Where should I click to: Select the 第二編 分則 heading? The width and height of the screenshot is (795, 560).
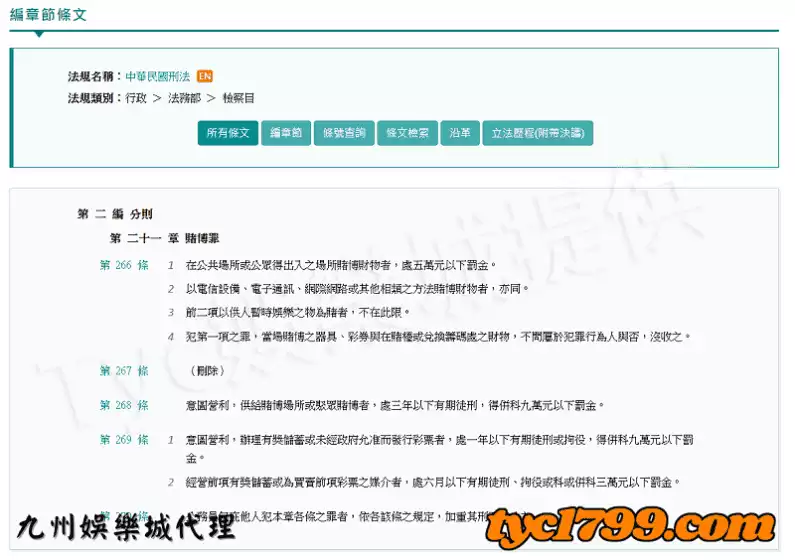115,214
